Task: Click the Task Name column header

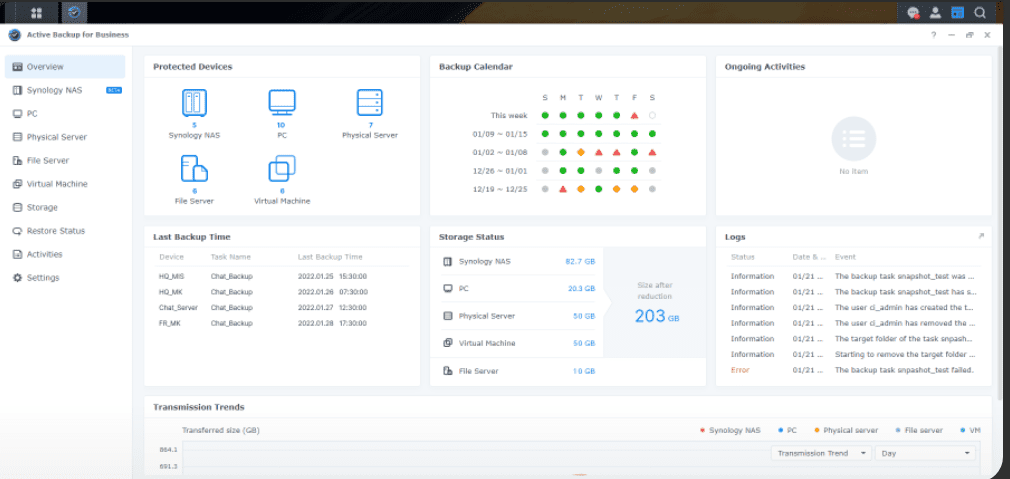Action: (231, 257)
